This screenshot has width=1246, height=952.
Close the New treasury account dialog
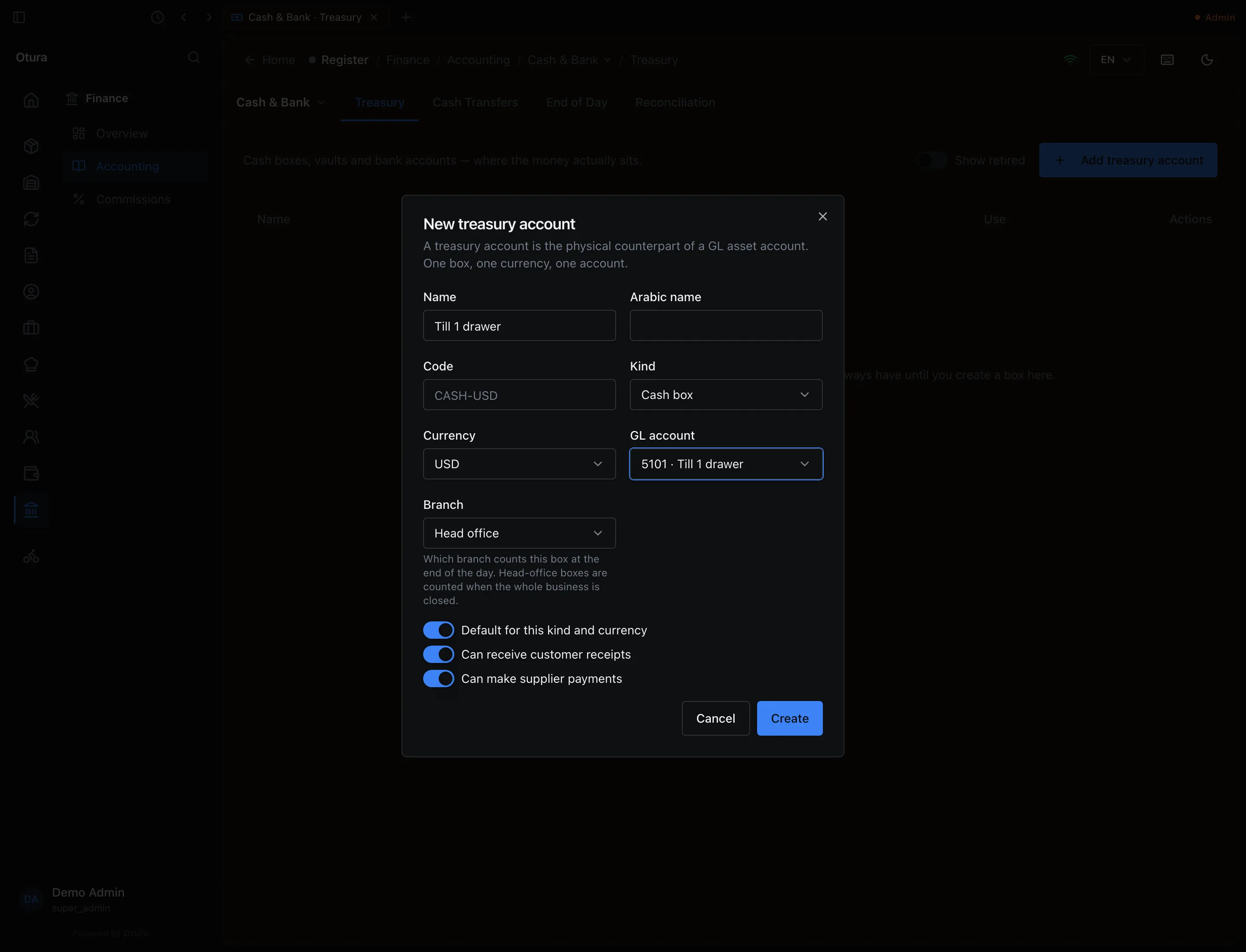point(823,216)
